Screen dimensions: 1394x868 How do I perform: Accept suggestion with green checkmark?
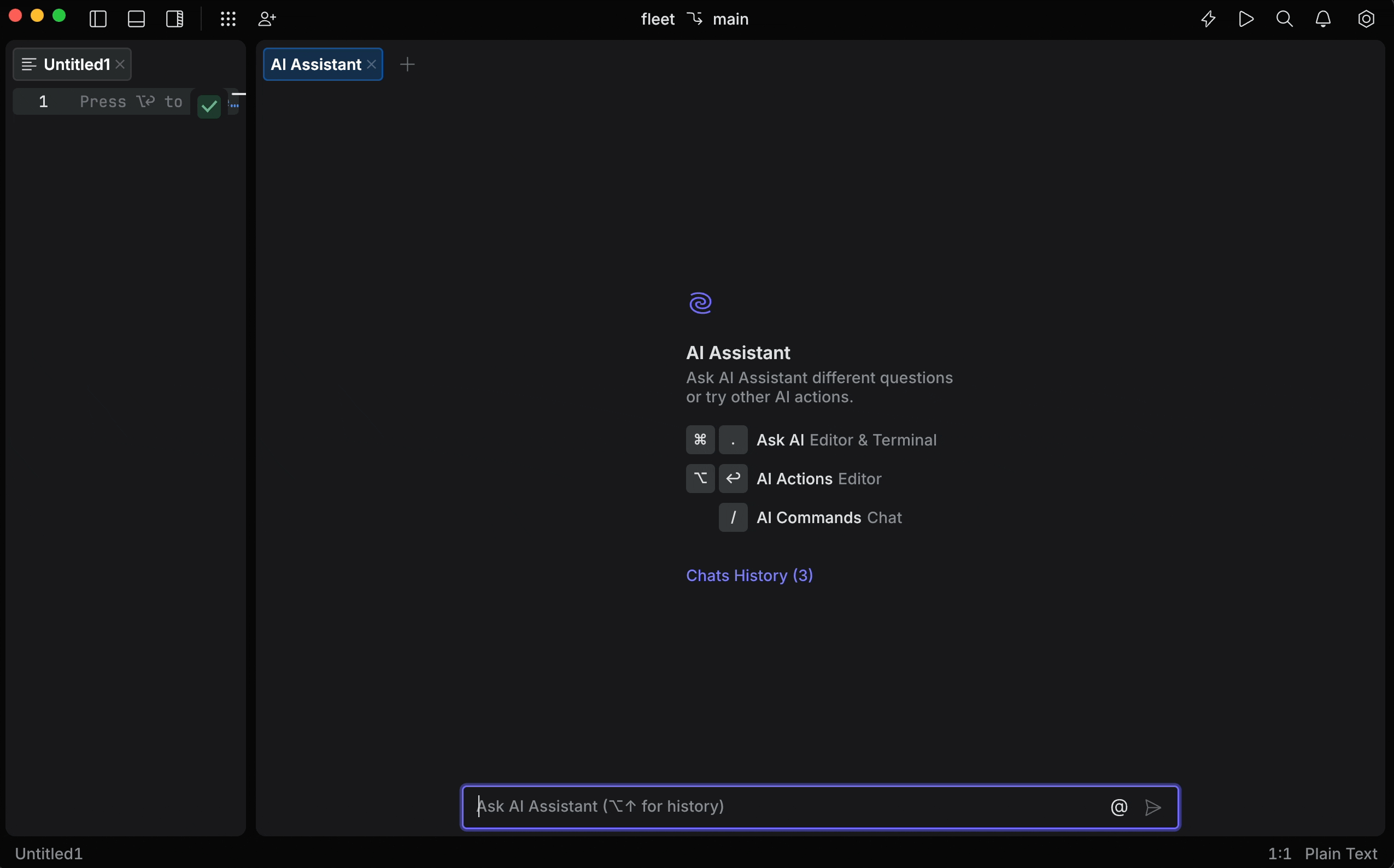click(208, 107)
